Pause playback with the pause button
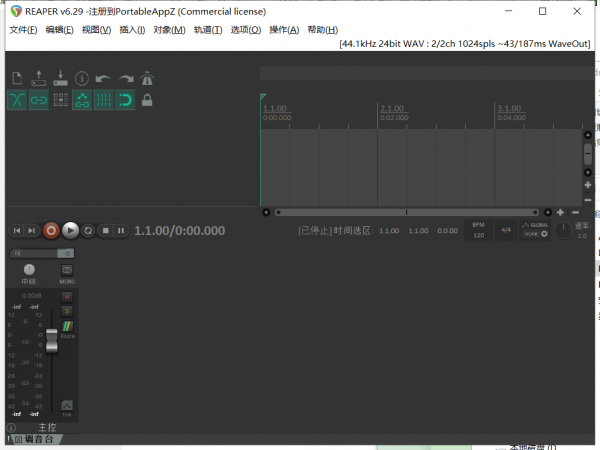Screen dimensions: 600x450 121,231
